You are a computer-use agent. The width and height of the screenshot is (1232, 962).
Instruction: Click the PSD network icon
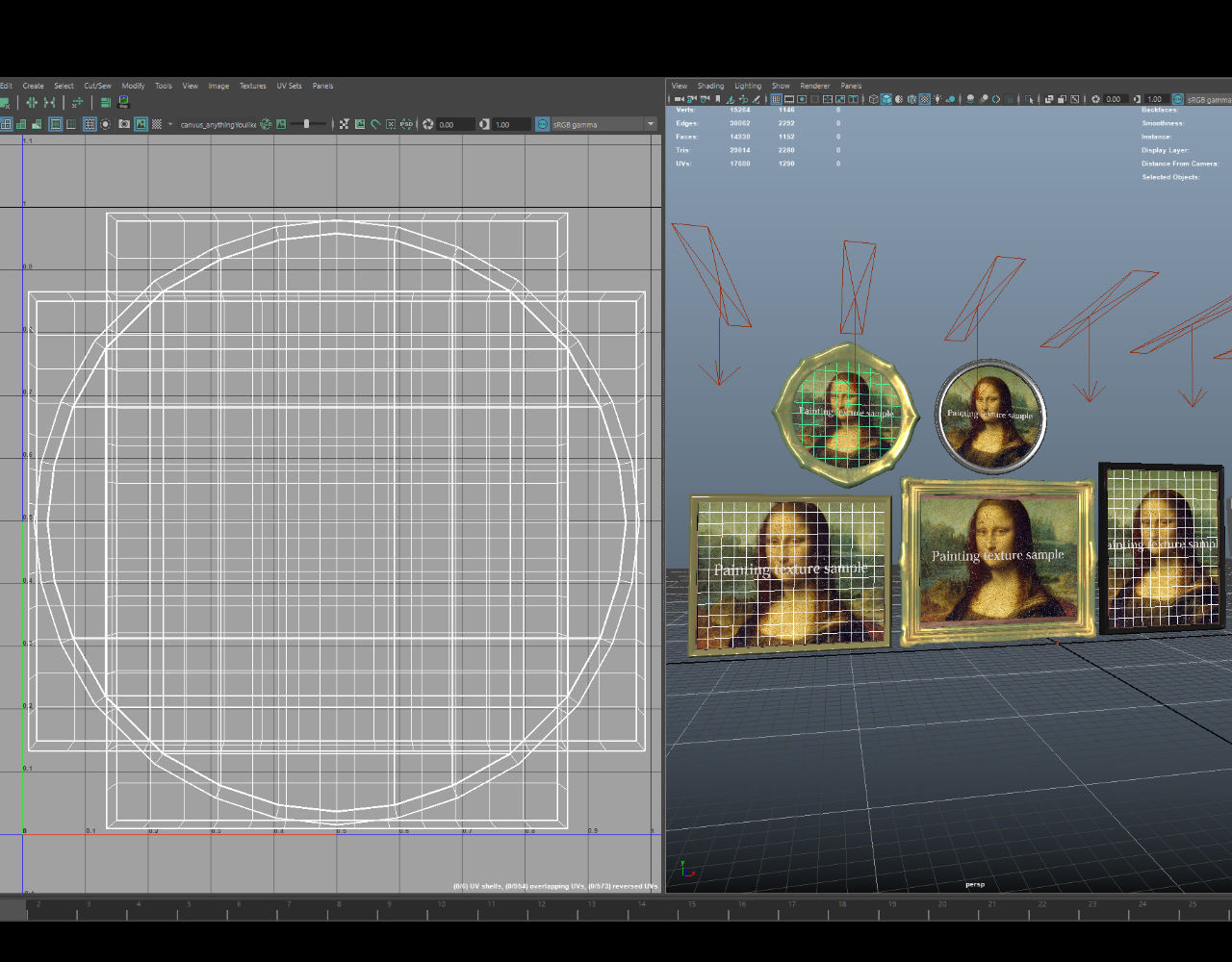coord(407,124)
